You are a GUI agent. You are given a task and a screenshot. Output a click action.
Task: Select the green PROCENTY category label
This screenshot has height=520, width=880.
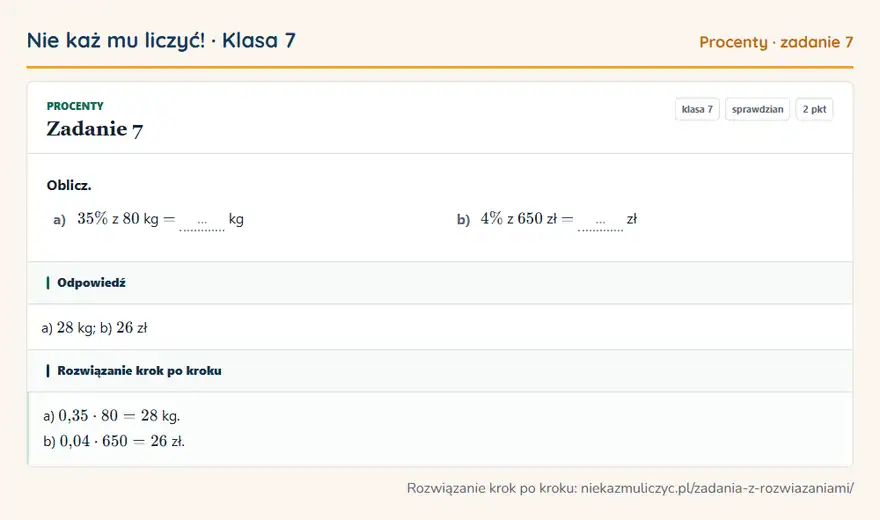coord(75,106)
